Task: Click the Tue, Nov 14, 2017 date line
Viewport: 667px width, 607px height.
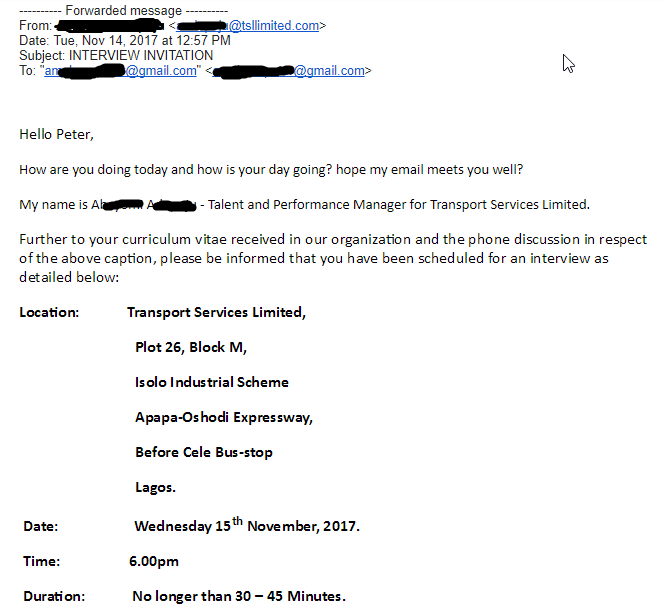Action: point(125,40)
